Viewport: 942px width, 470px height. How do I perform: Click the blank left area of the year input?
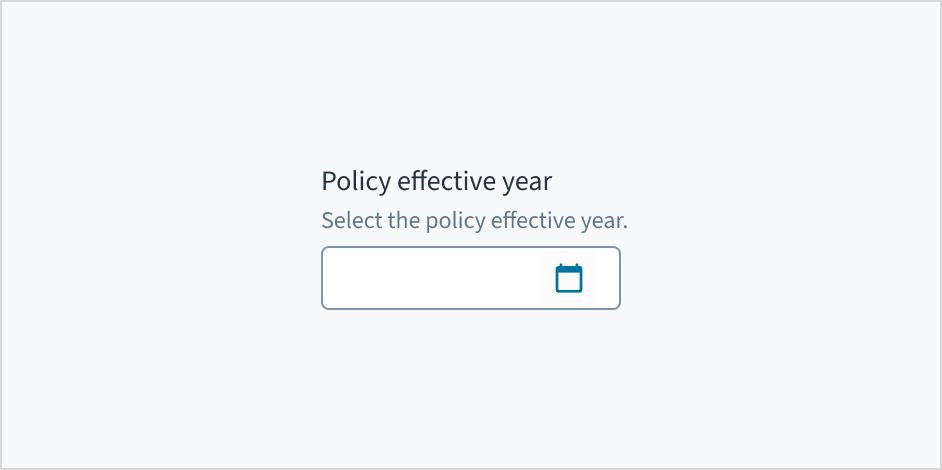380,278
